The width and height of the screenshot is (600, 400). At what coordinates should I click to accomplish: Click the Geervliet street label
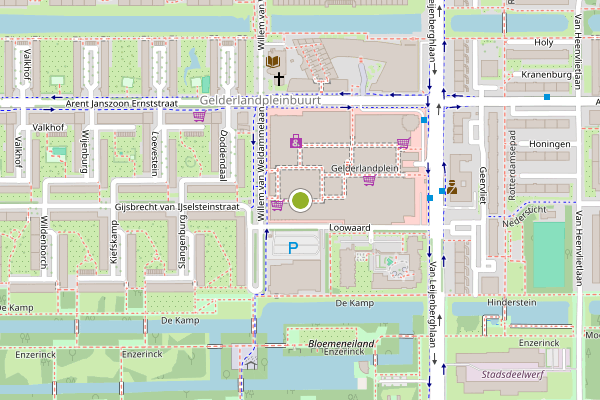(x=483, y=185)
